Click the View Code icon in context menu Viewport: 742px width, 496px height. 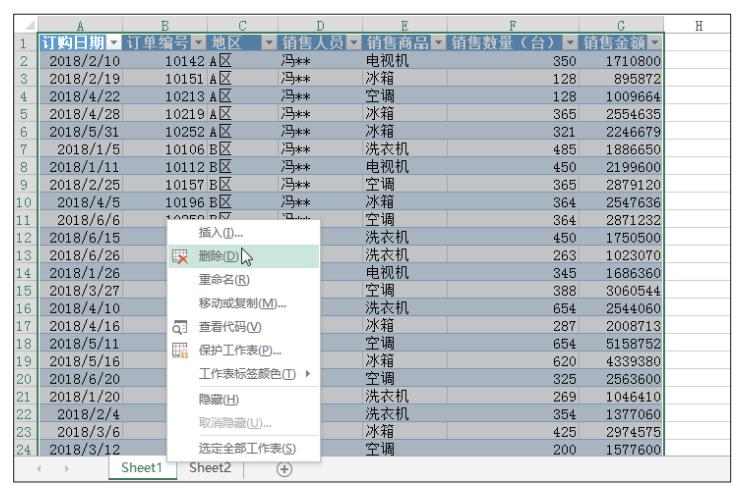click(180, 327)
